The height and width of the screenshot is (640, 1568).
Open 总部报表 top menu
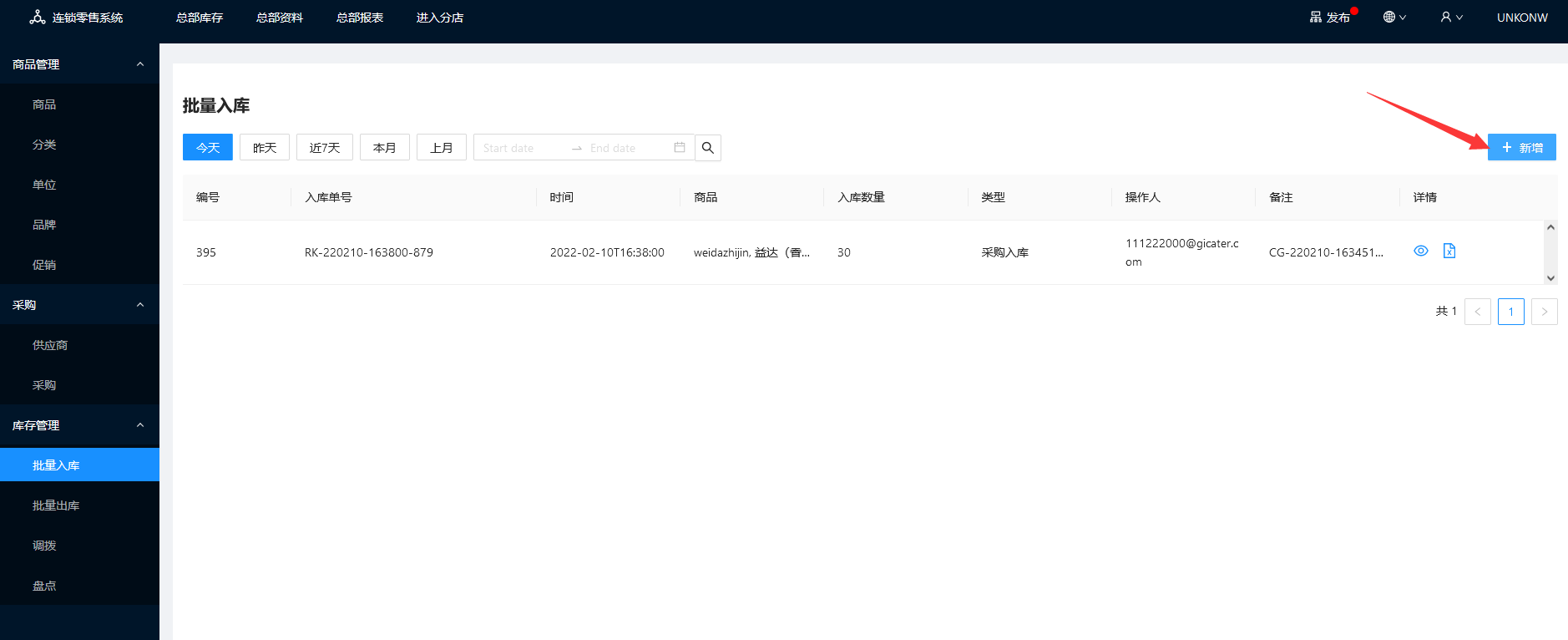pyautogui.click(x=360, y=18)
